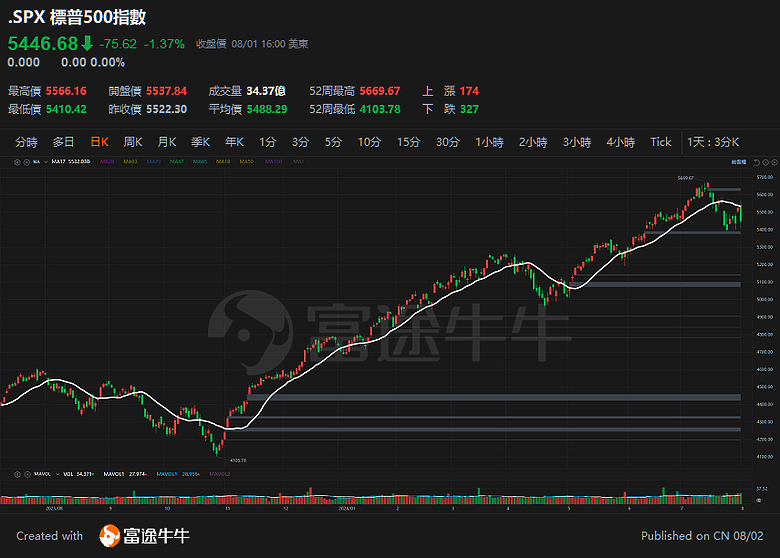Click the green down arrow beside 5446.68
Screen dimensions: 780x558
click(x=87, y=43)
